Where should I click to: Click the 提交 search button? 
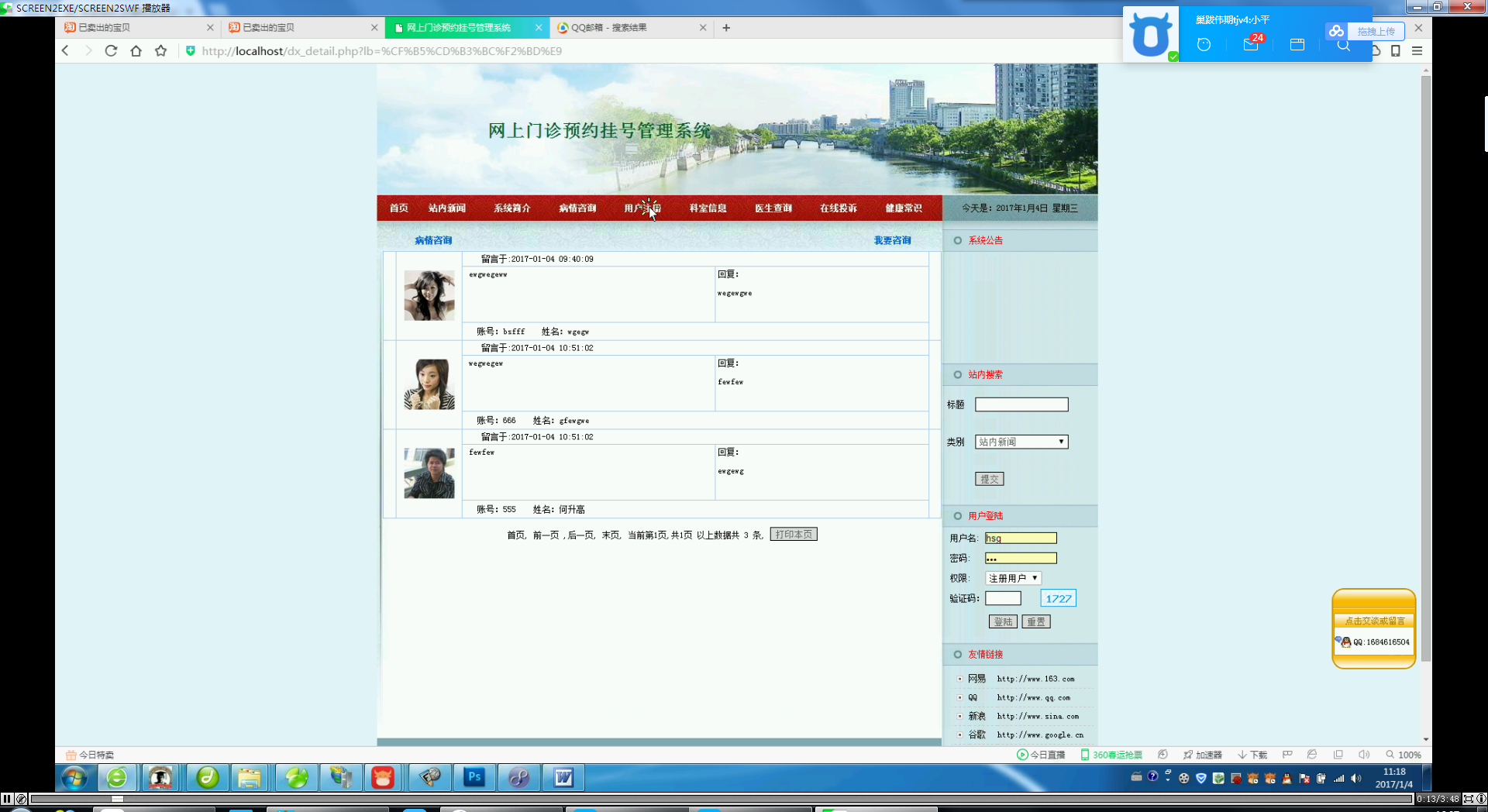click(x=990, y=479)
